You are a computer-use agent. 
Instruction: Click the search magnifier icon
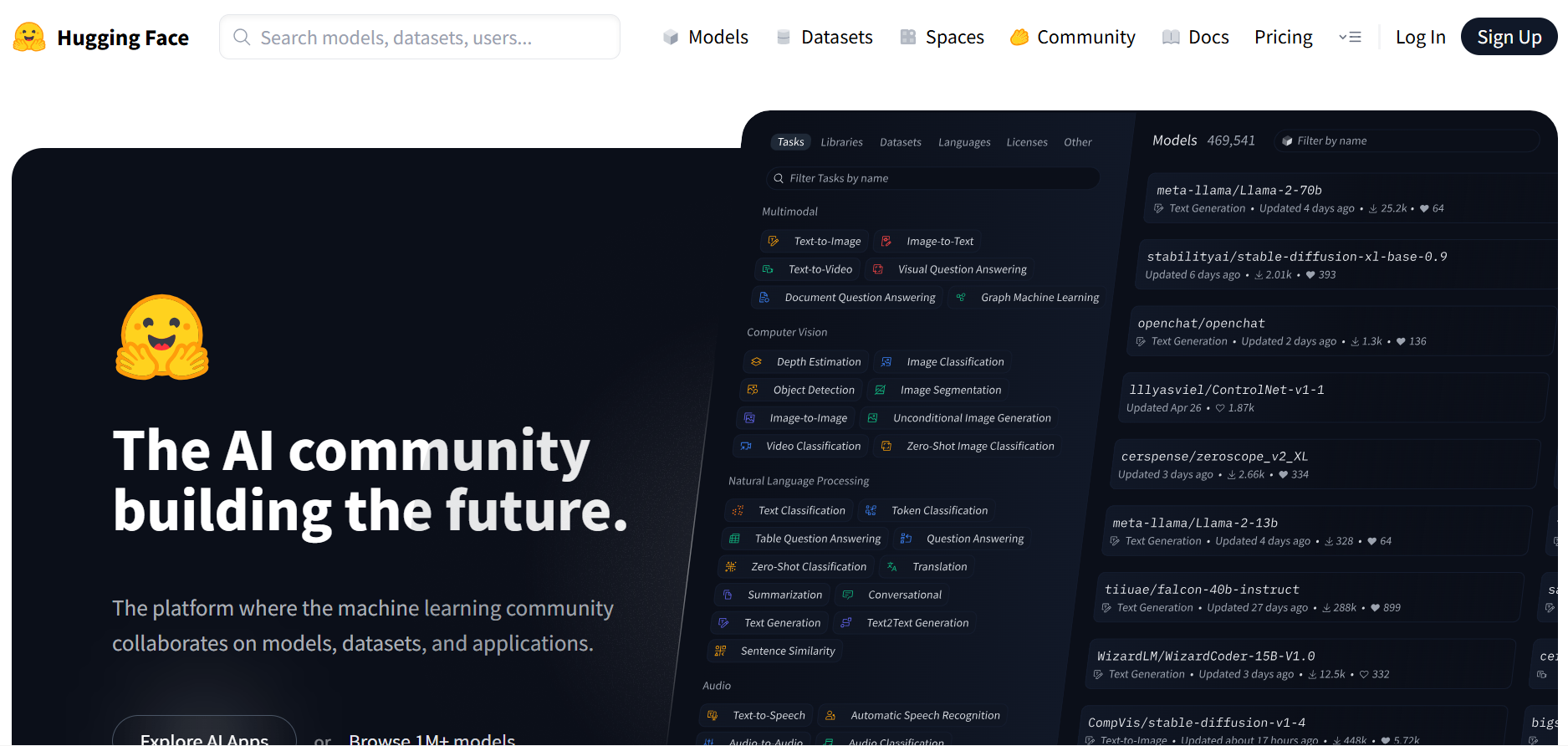242,37
